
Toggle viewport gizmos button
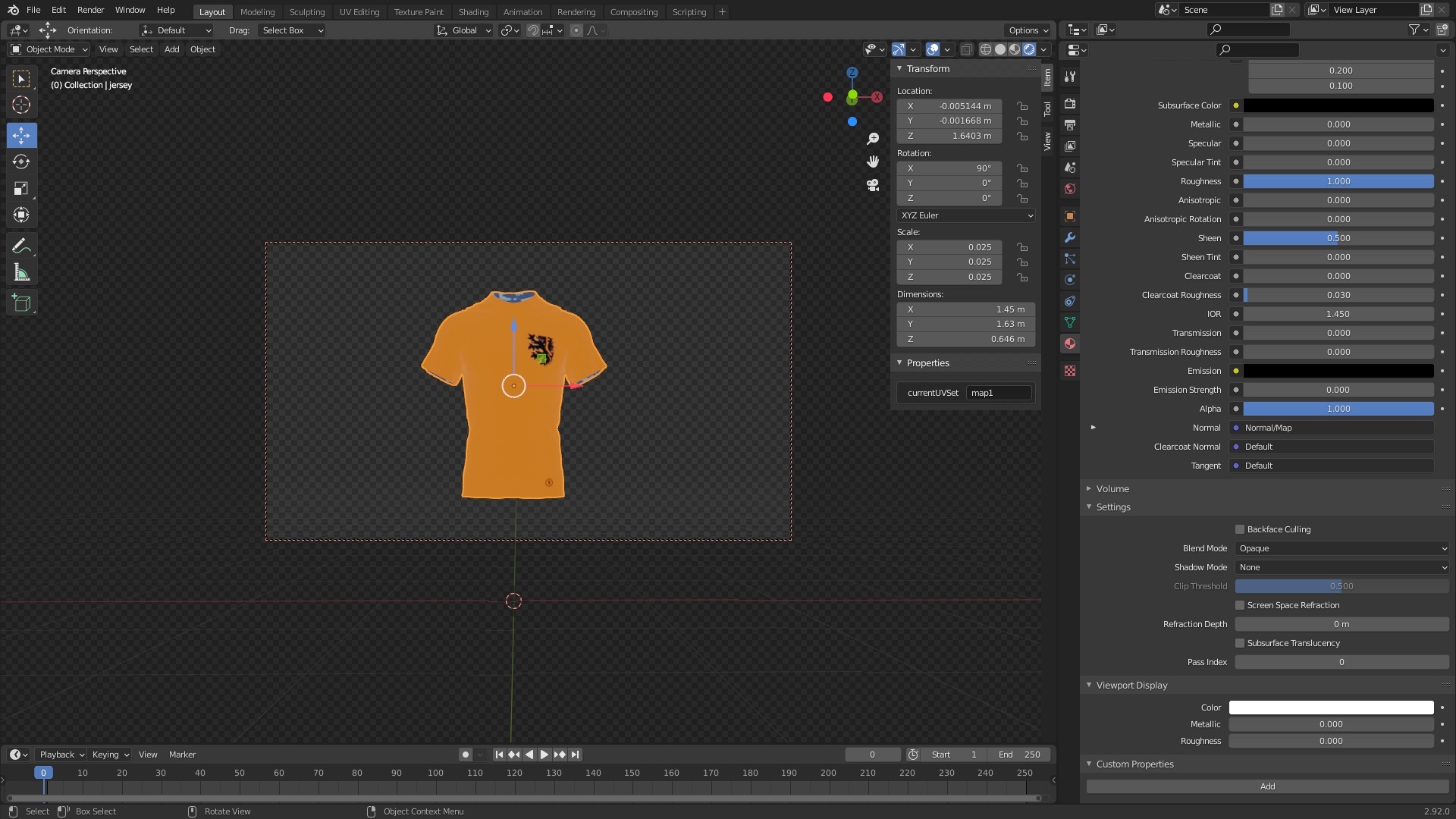click(899, 49)
